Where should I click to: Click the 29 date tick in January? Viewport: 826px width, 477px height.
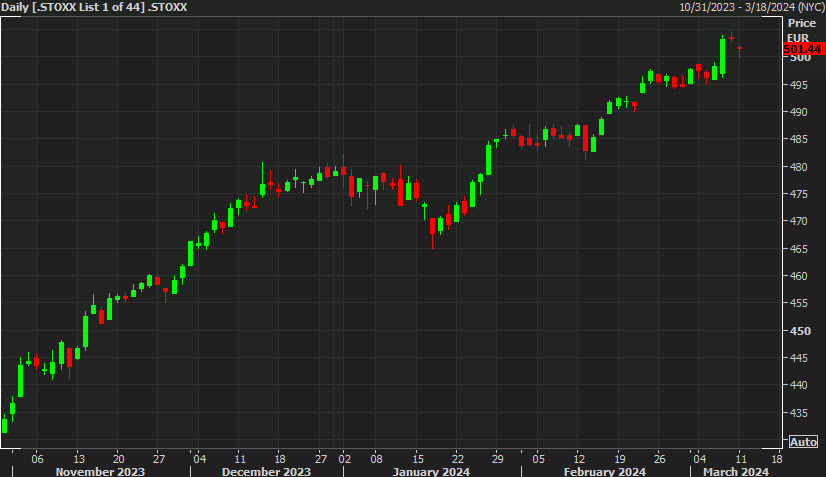point(497,459)
